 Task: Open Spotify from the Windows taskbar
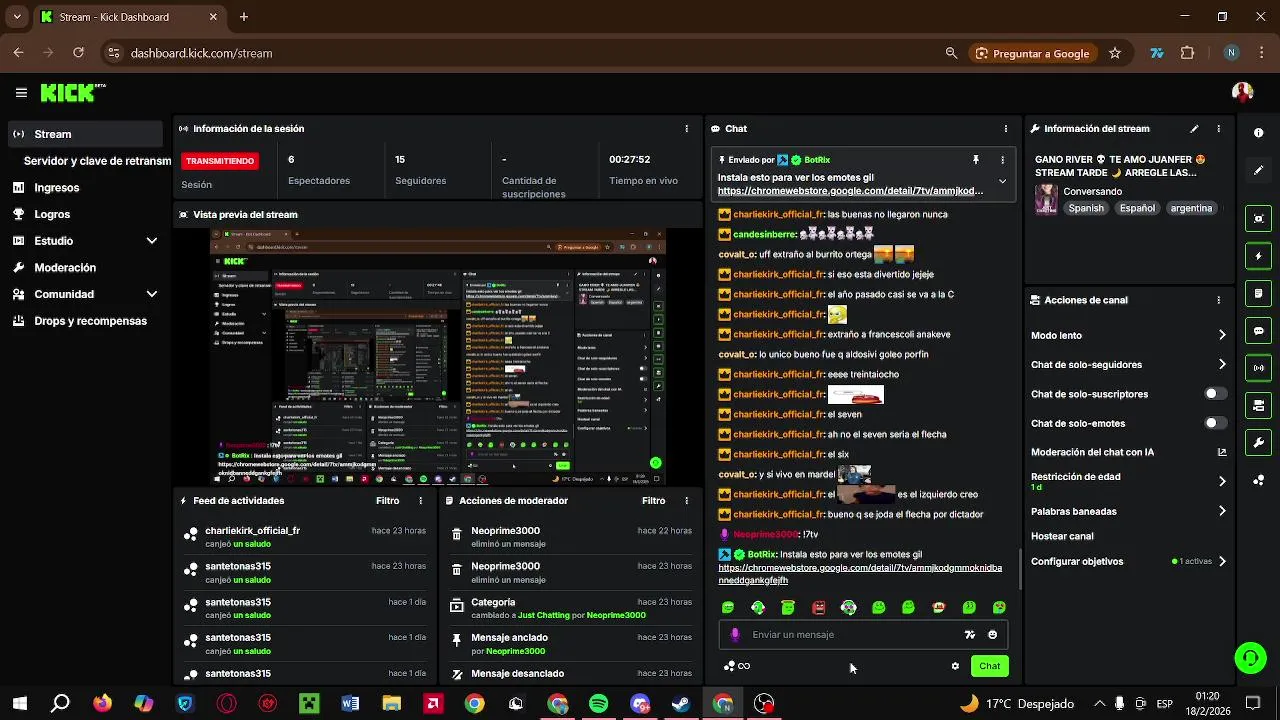click(599, 704)
